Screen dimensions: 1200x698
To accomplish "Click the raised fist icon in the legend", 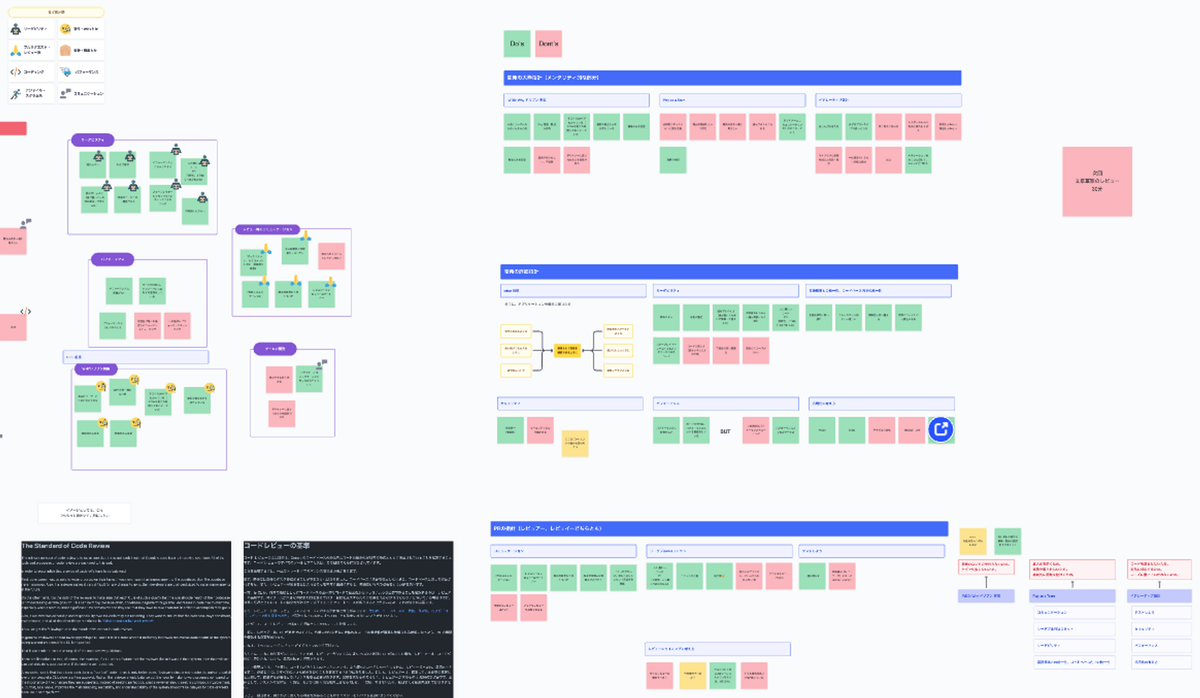I will pos(65,50).
